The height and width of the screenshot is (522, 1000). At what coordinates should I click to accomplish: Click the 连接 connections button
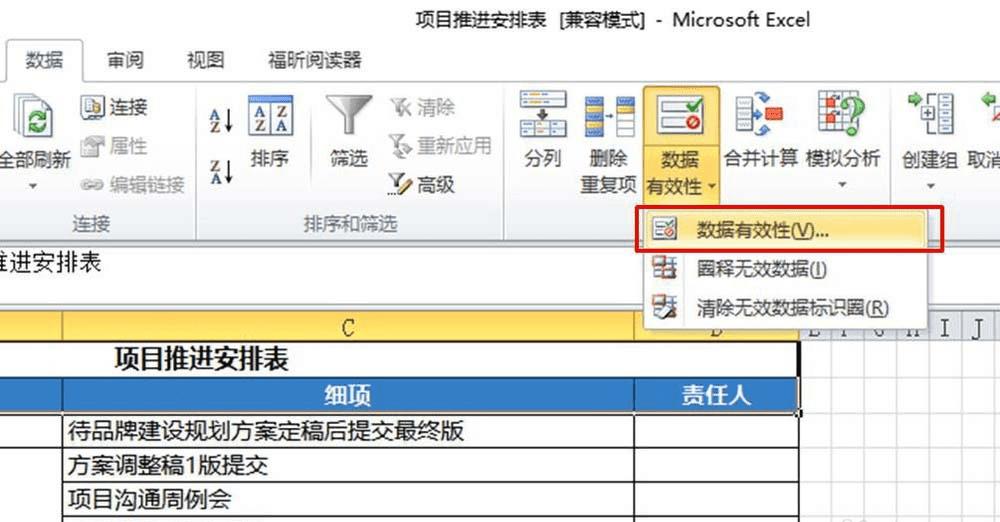[x=114, y=107]
